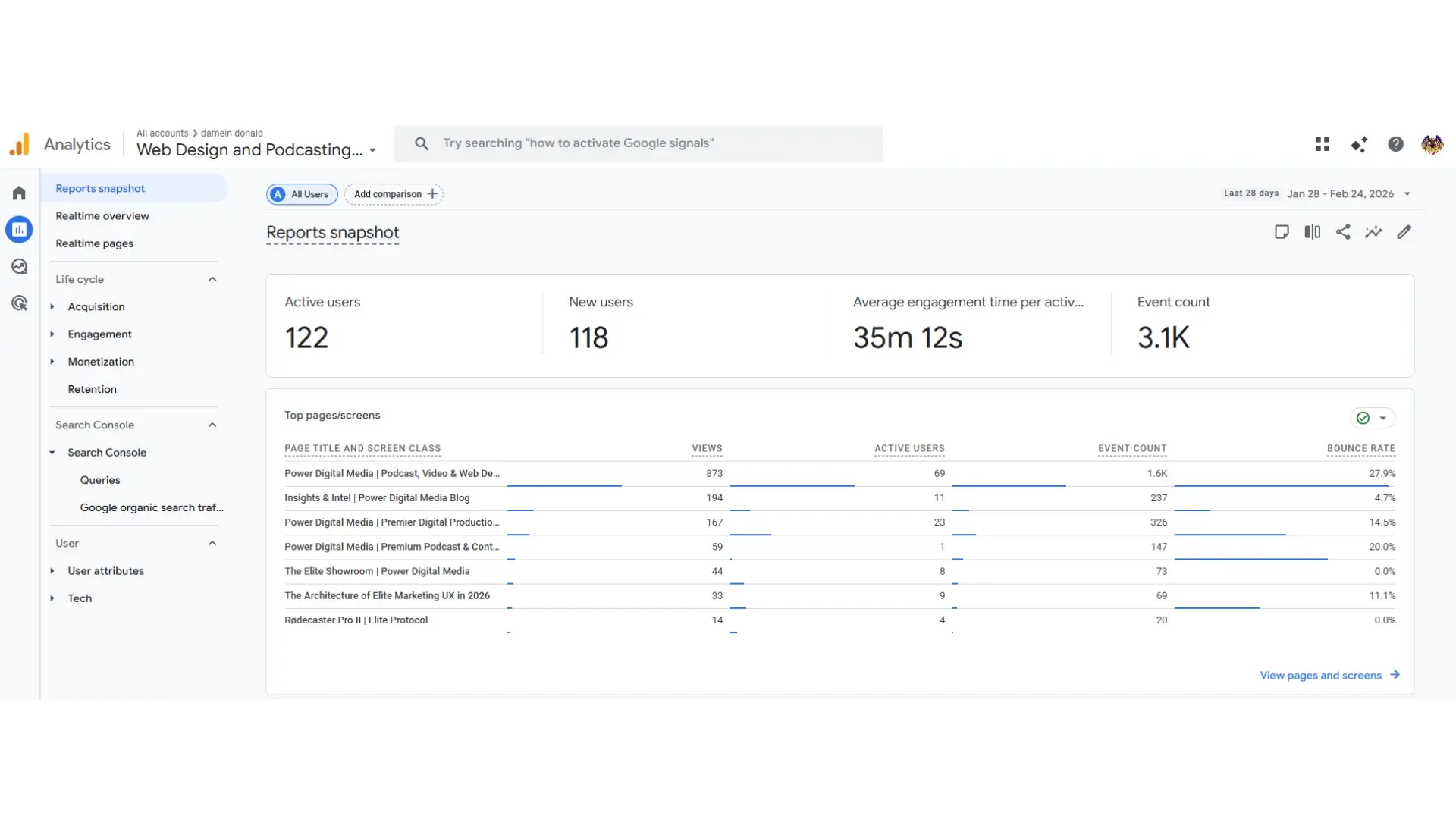Open the Queries report under Search Console
Screen dimensions: 1456x819
100,479
